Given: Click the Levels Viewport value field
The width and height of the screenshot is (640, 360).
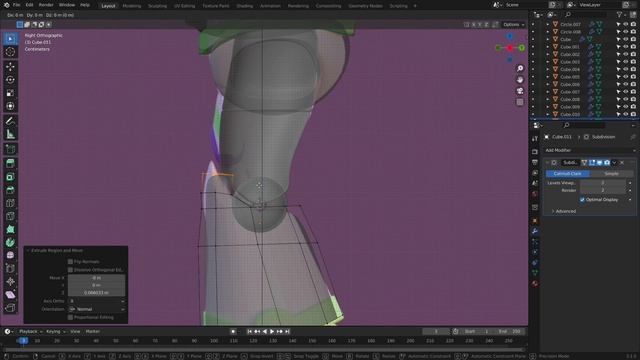Looking at the screenshot, I should pos(602,183).
